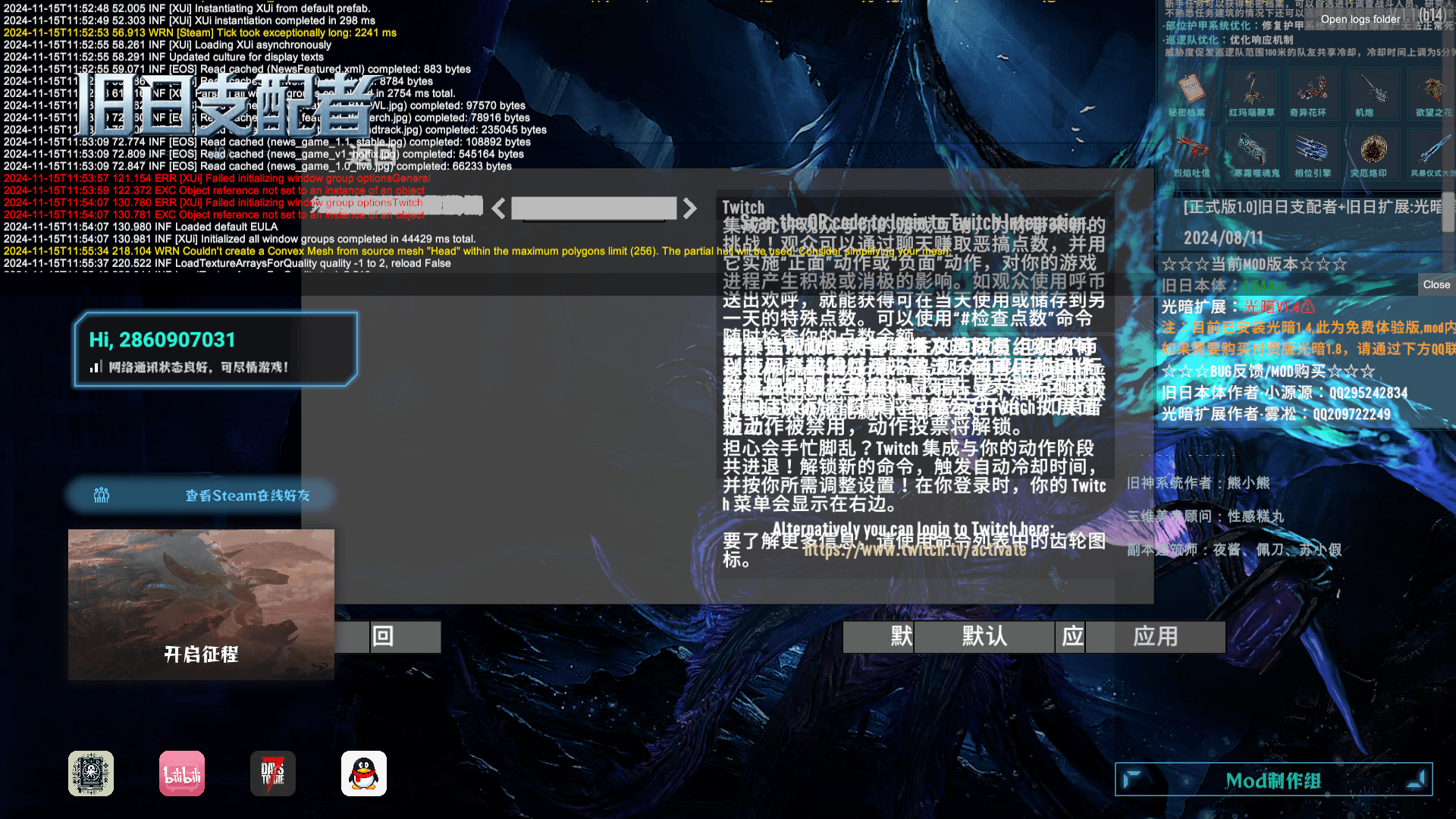Click the network signal bars icon
This screenshot has width=1456, height=819.
click(x=96, y=367)
